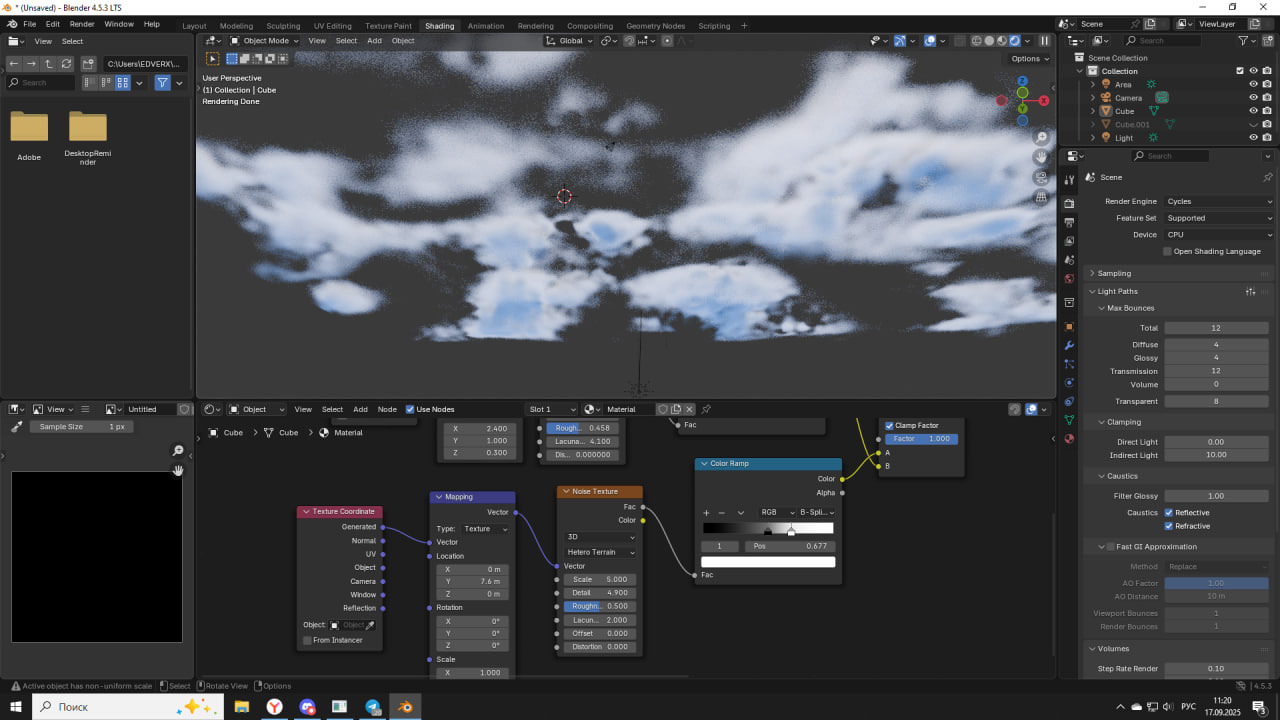Open the Object Mode dropdown
Viewport: 1280px width, 720px height.
(x=265, y=41)
